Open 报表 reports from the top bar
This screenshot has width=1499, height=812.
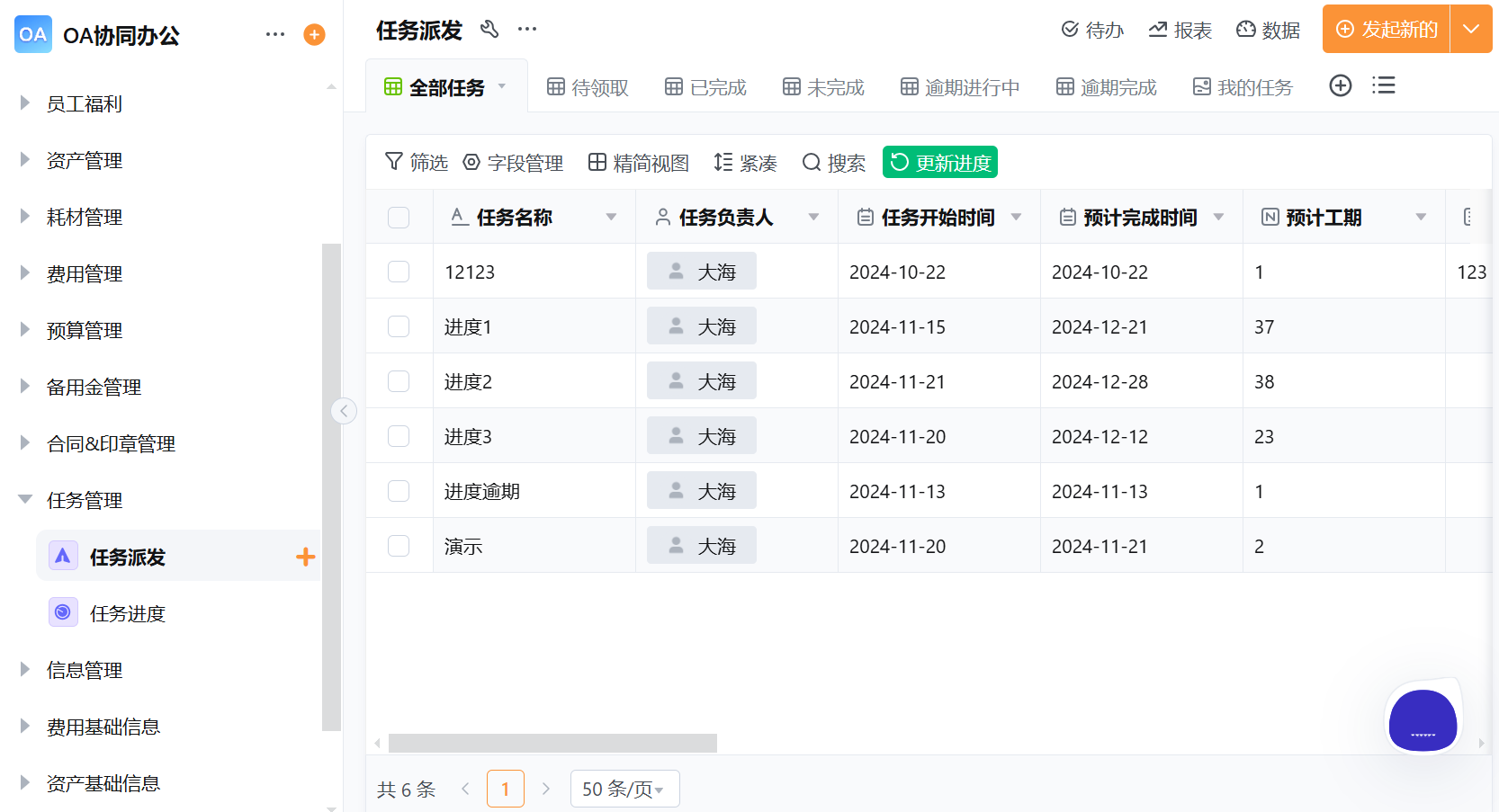click(x=1180, y=30)
